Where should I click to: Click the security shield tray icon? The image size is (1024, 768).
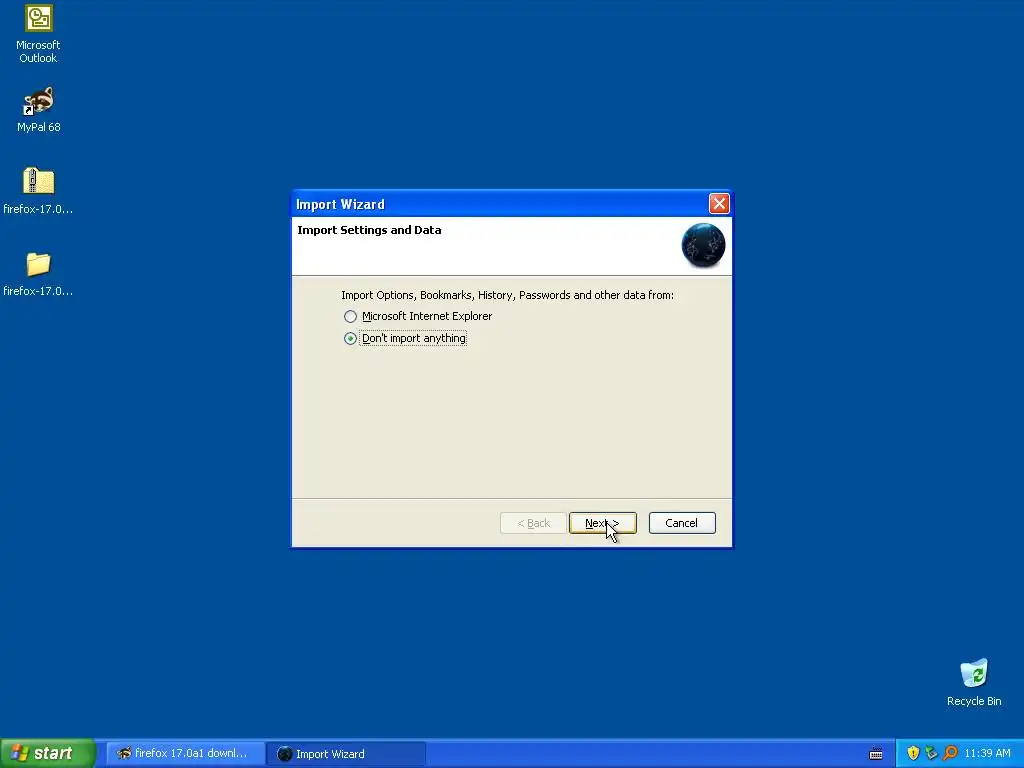click(913, 753)
